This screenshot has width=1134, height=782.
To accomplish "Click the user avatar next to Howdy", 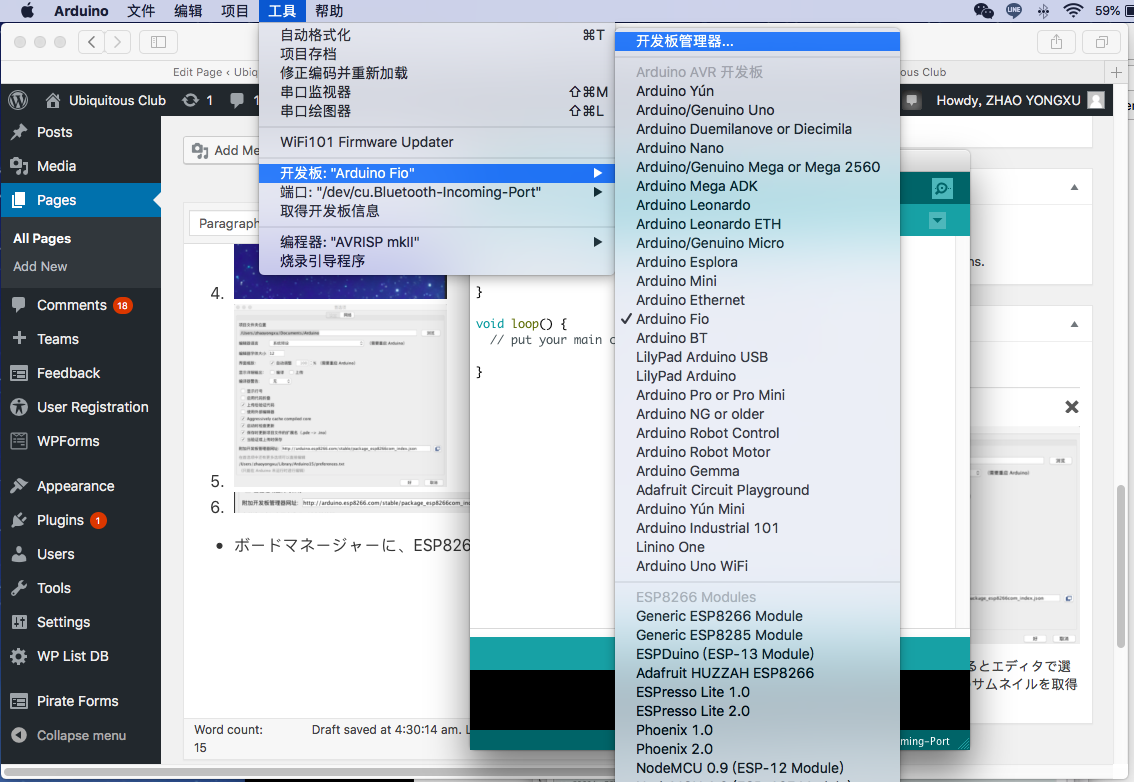I will pyautogui.click(x=1096, y=101).
